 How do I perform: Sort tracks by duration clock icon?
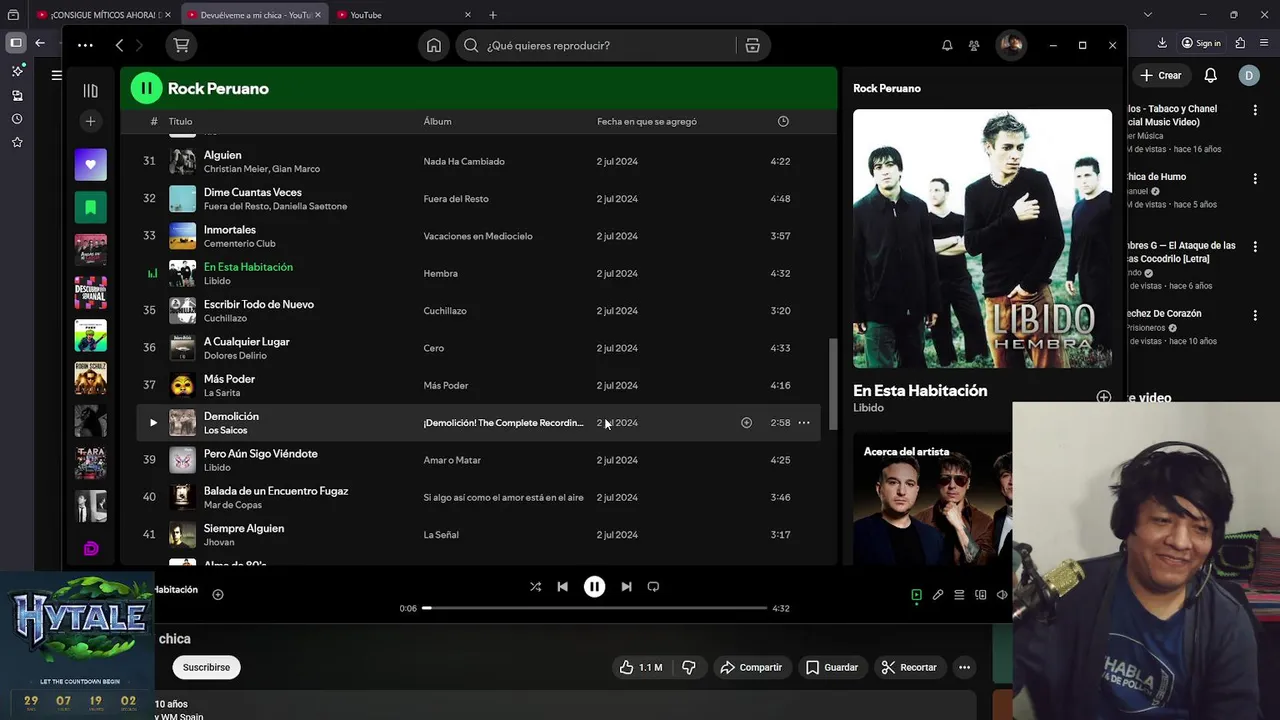click(783, 121)
